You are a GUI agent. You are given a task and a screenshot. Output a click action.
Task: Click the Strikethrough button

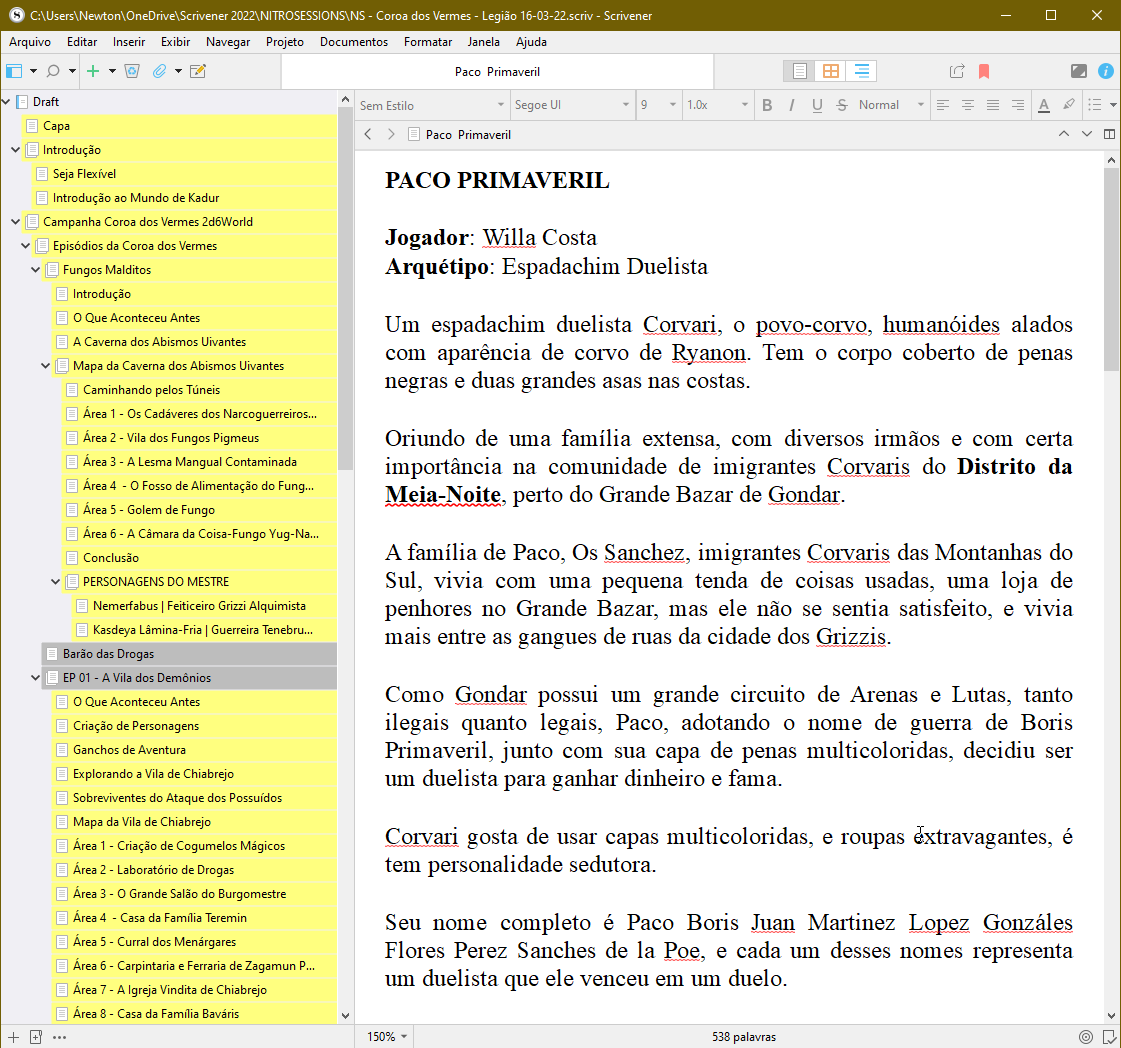coord(842,105)
